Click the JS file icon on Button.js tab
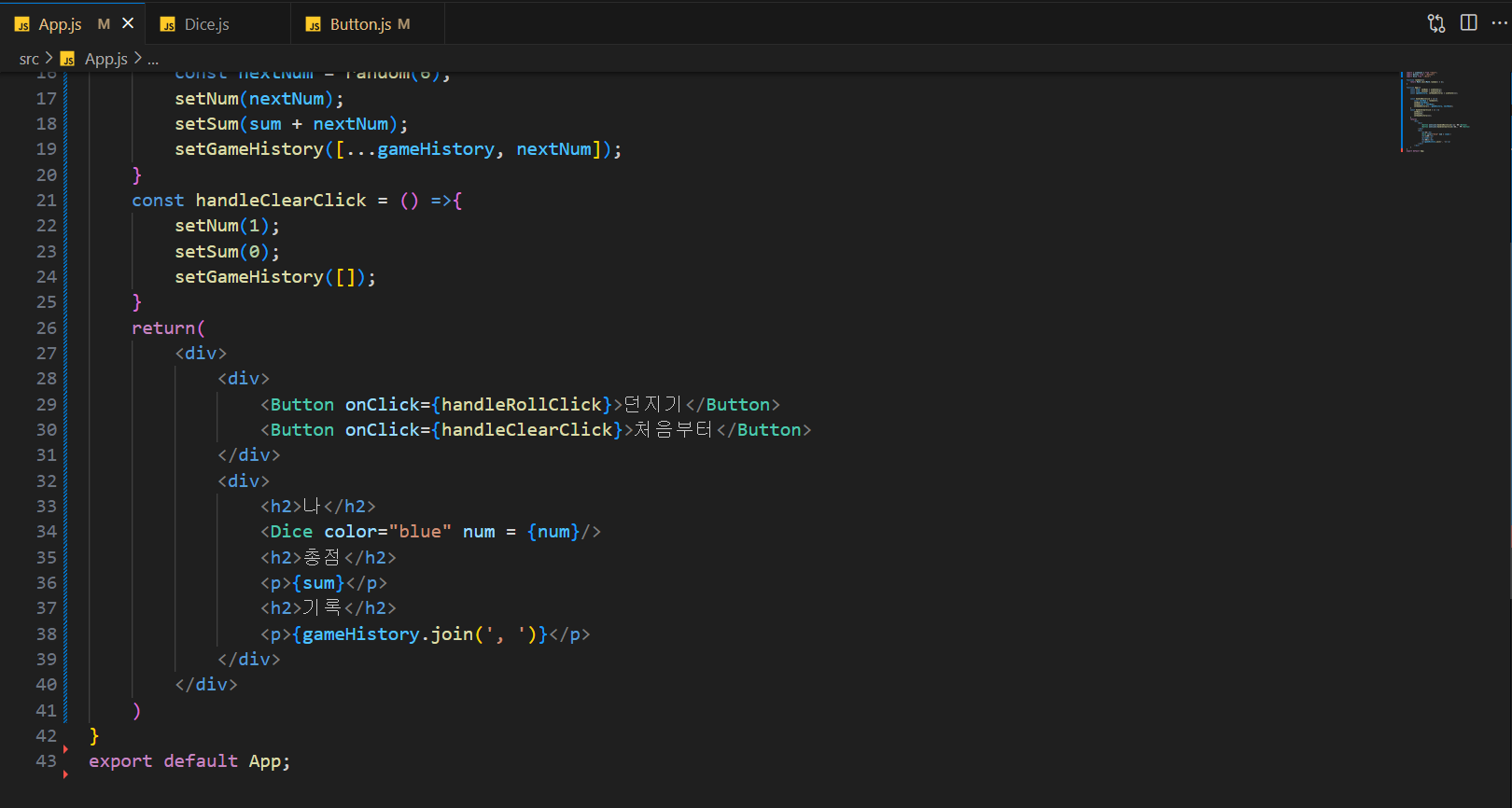Screen dimensions: 1512x808 point(314,25)
